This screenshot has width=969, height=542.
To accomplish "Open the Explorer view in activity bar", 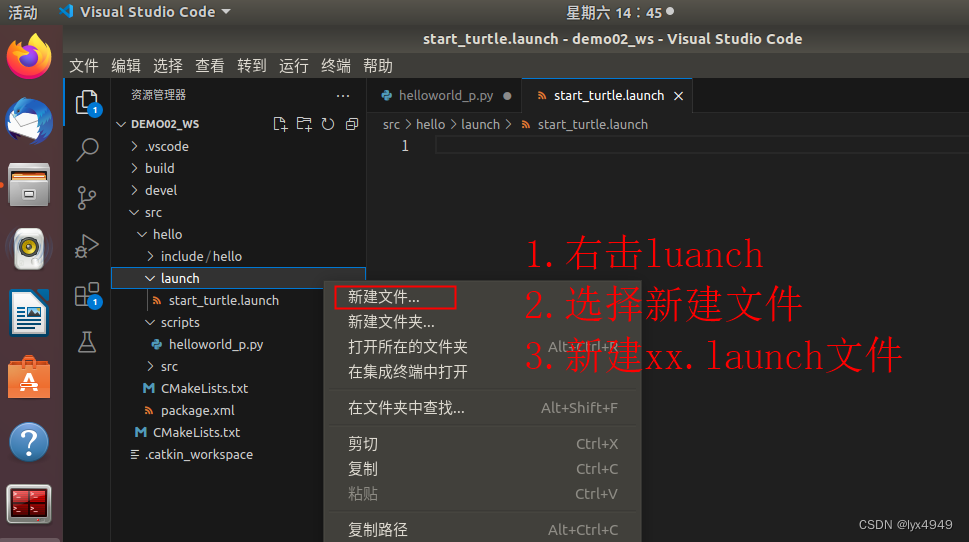I will [87, 103].
